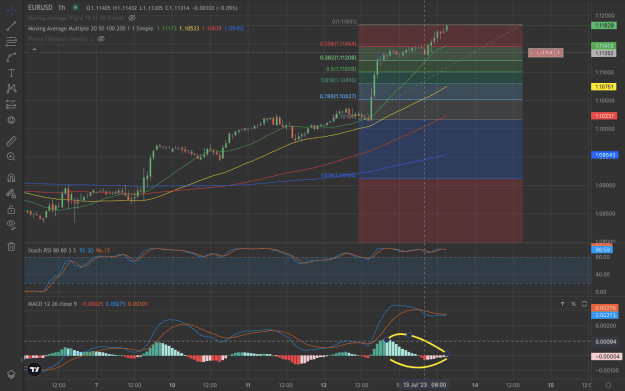Select the text annotation tool
The height and width of the screenshot is (391, 625).
coord(11,73)
